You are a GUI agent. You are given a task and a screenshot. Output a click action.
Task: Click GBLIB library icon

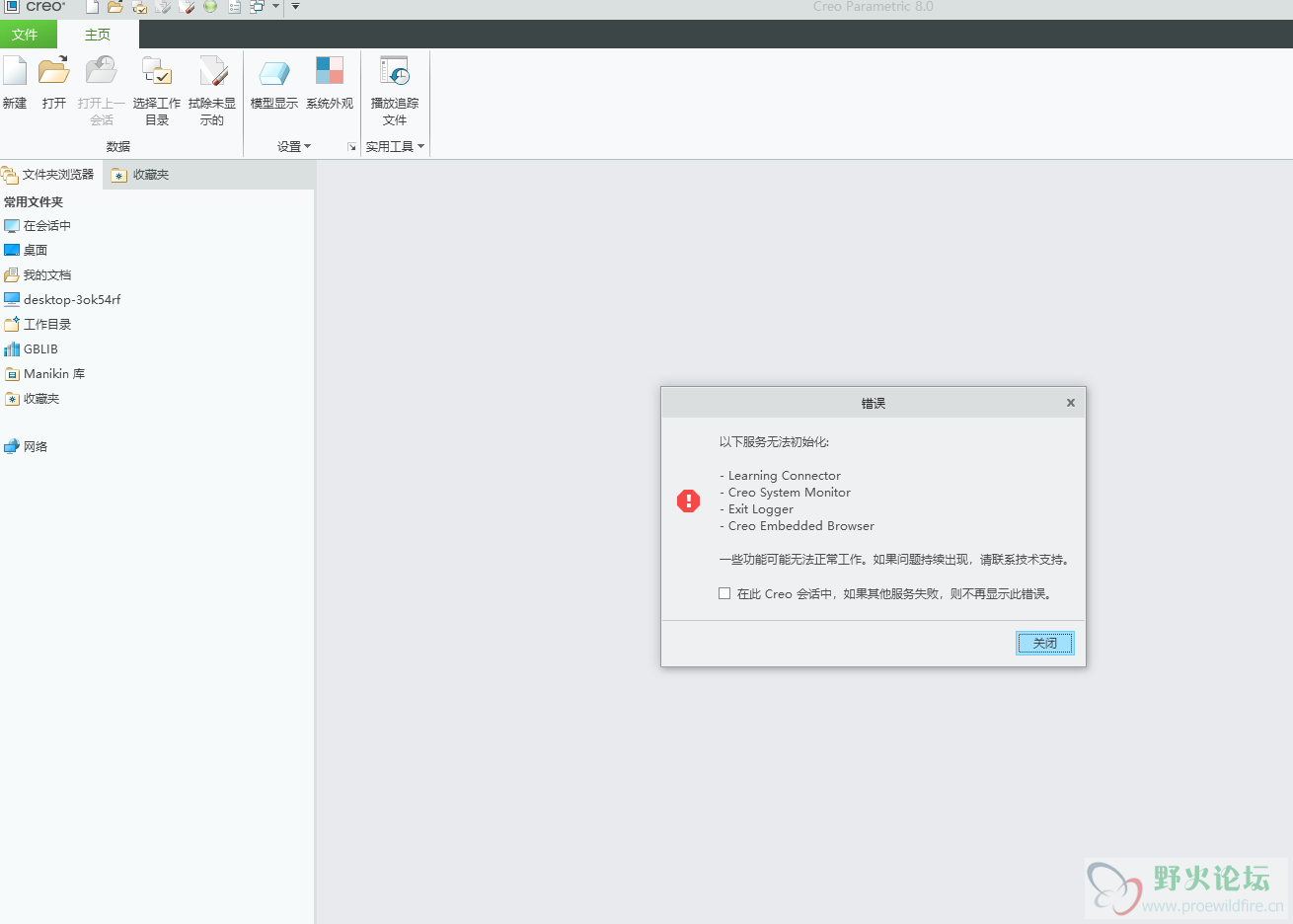12,348
